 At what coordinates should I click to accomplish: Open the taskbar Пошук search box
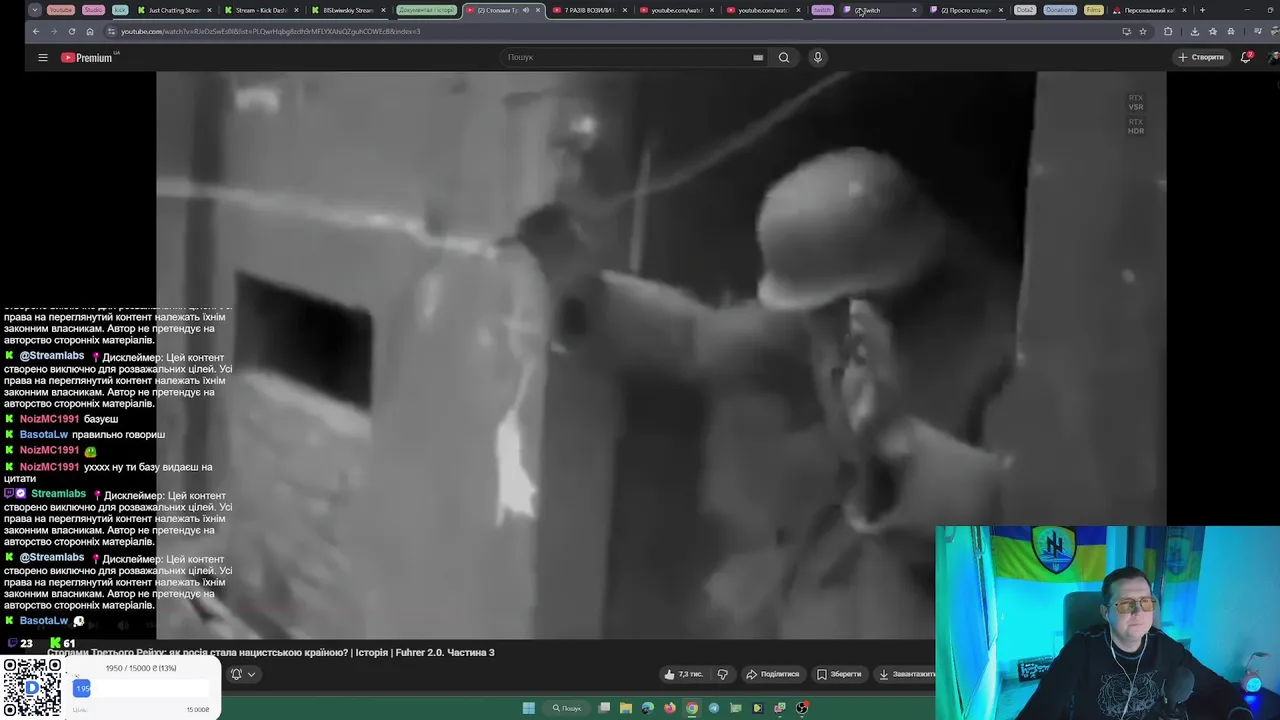tap(567, 708)
